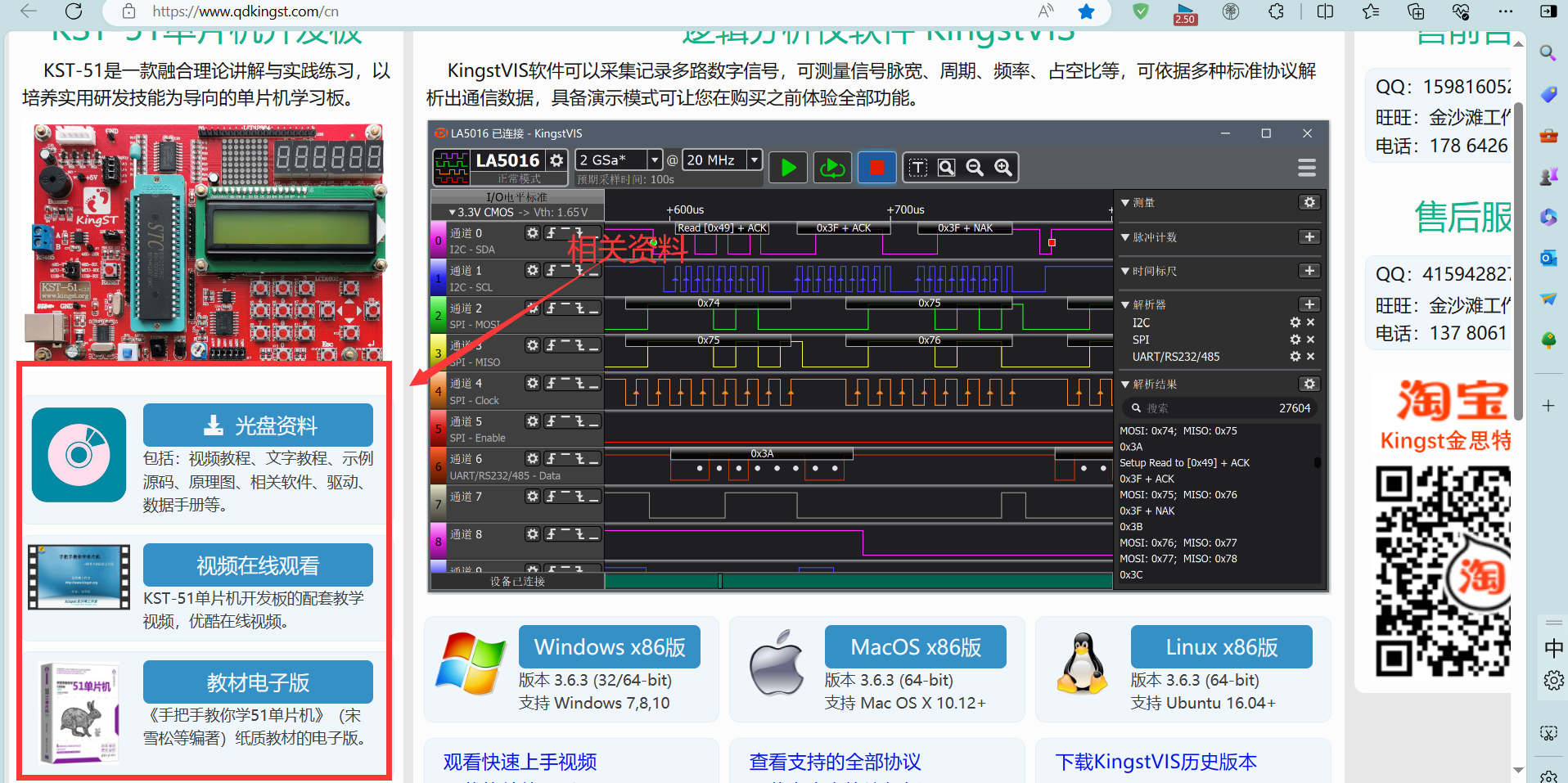Open the favorites list icon
Viewport: 1568px width, 783px height.
[1371, 11]
